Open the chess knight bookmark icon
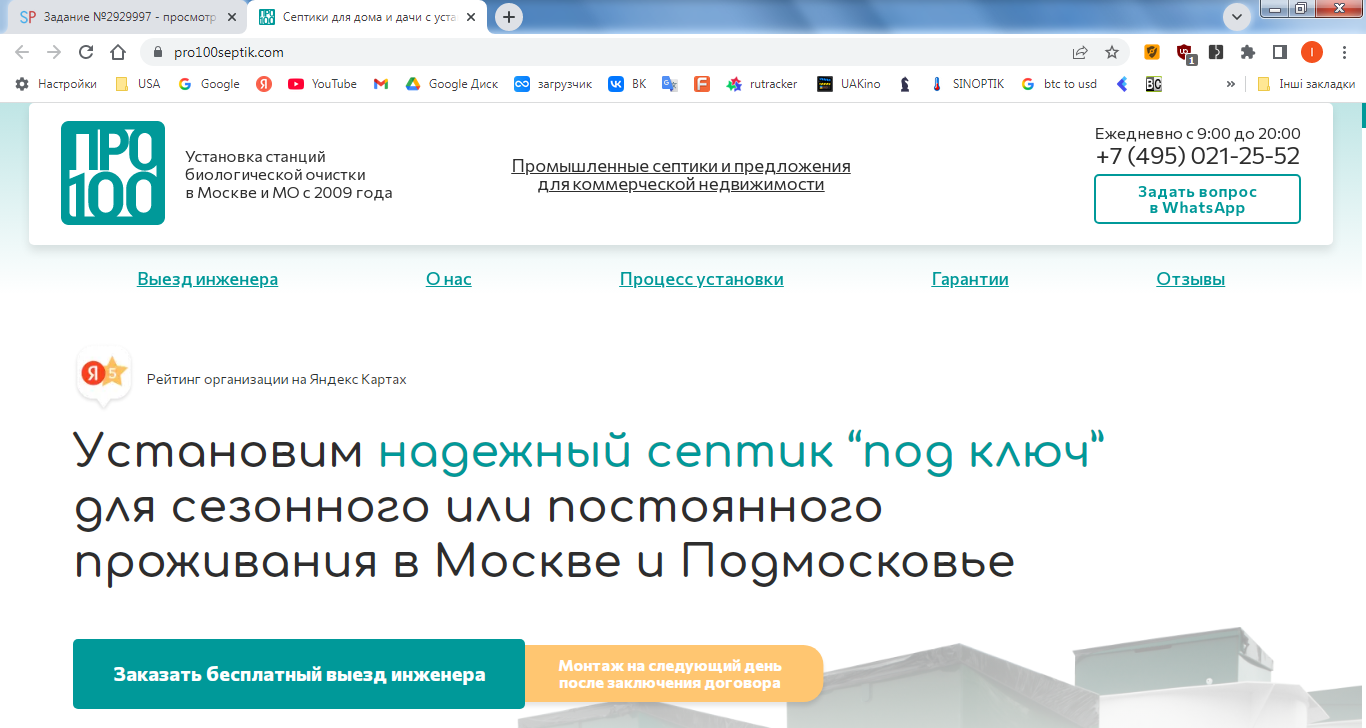This screenshot has width=1366, height=728. 905,84
